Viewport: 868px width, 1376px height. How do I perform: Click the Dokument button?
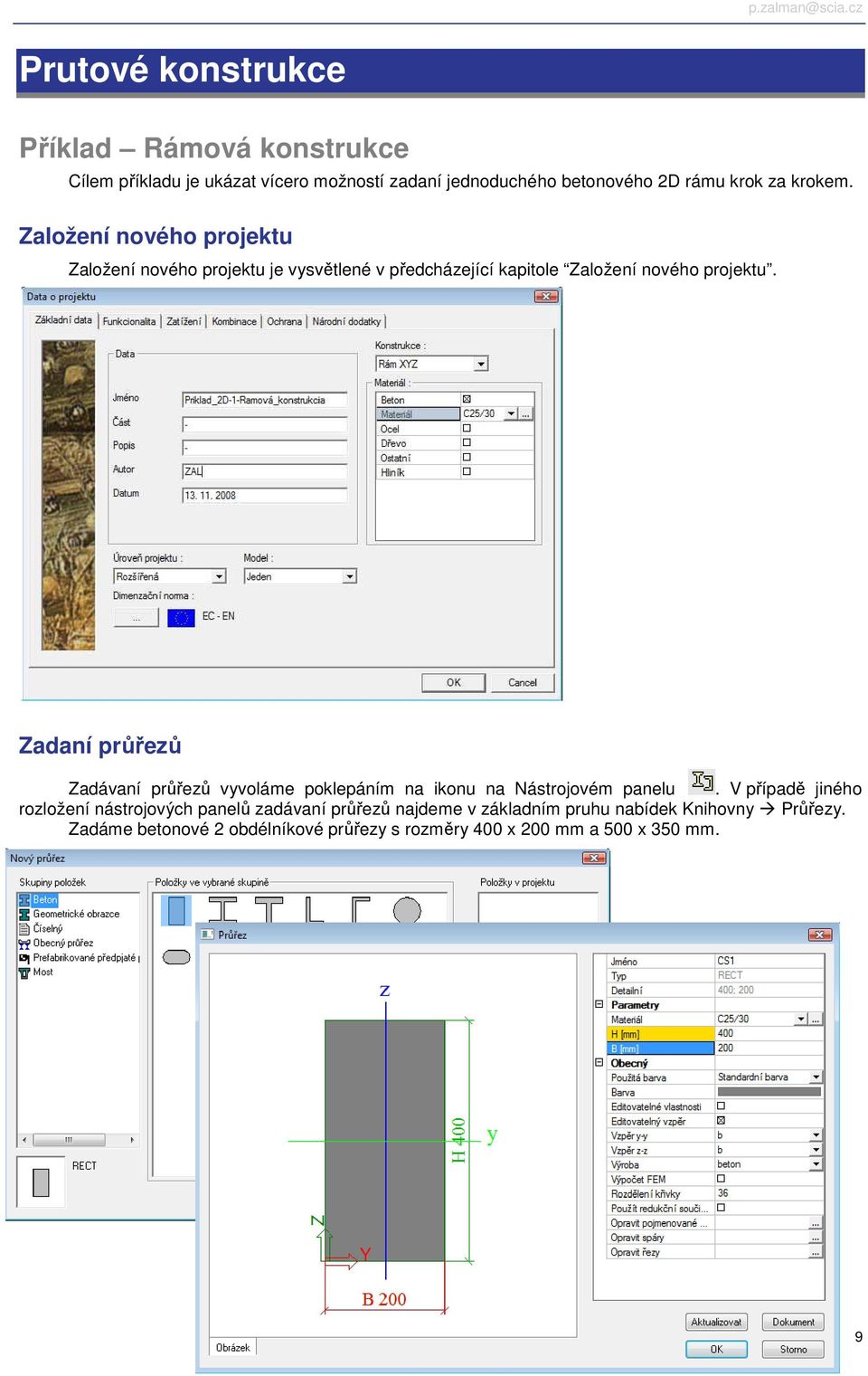click(x=793, y=1322)
